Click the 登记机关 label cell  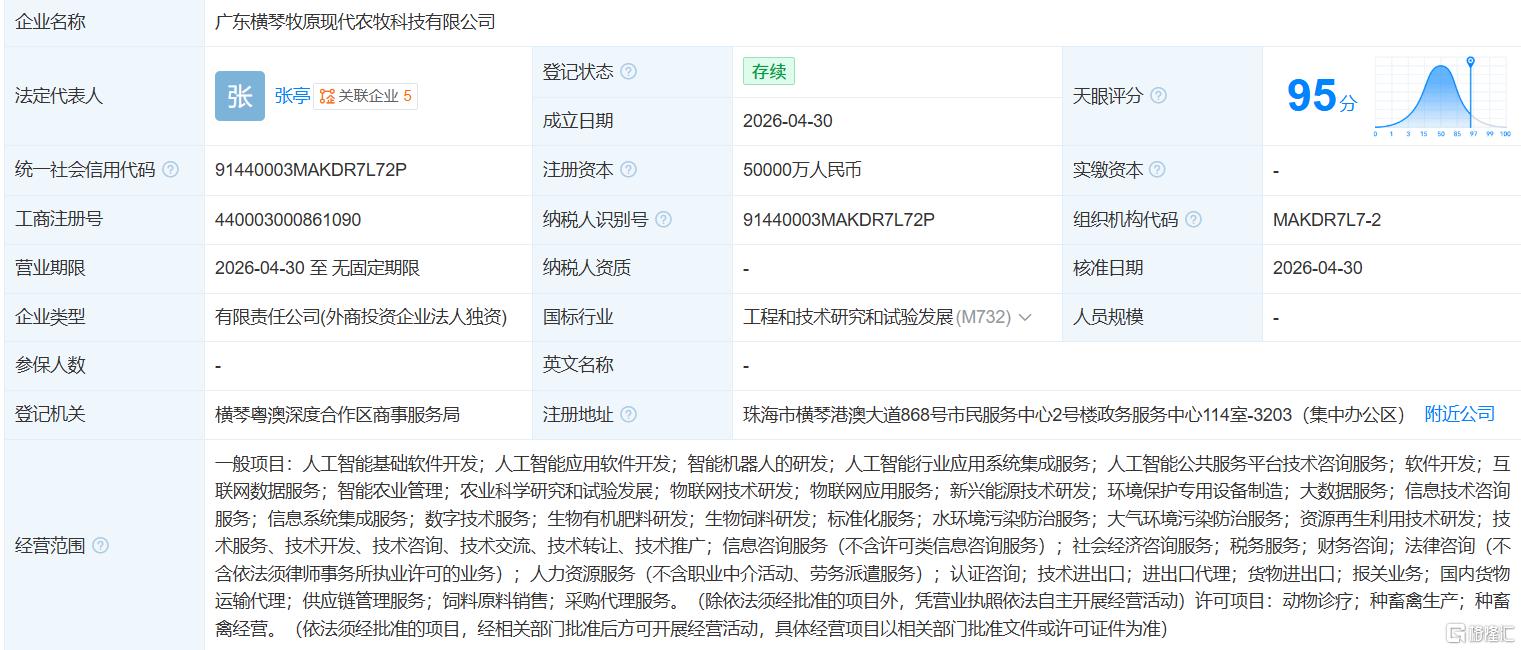coord(103,414)
